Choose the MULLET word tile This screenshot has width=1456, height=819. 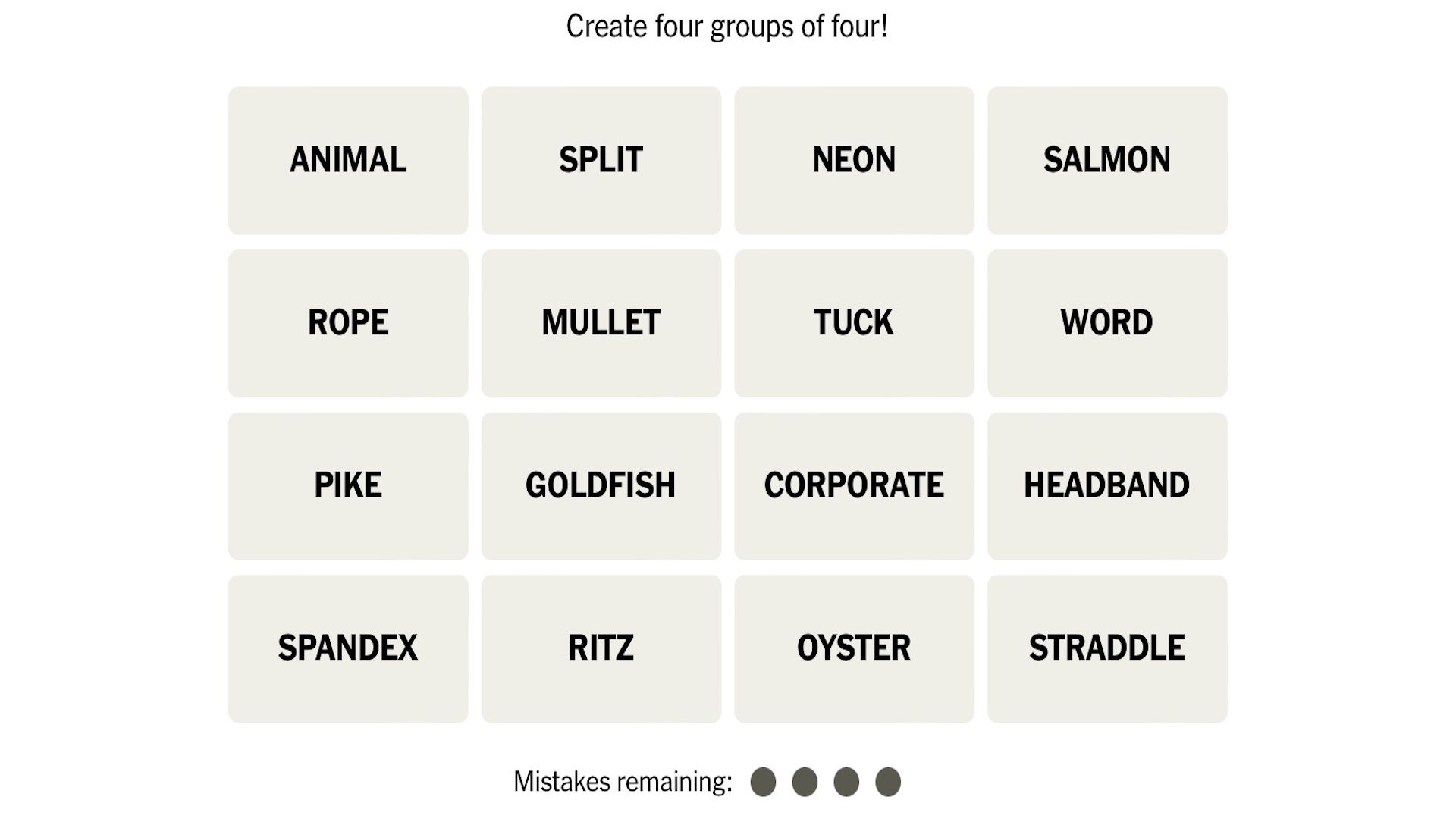point(601,323)
